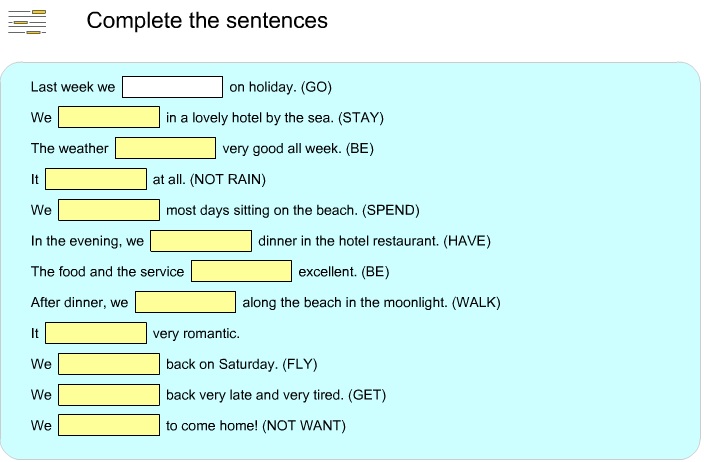Click the HAVE dinner answer box
The image size is (704, 462).
pyautogui.click(x=200, y=241)
